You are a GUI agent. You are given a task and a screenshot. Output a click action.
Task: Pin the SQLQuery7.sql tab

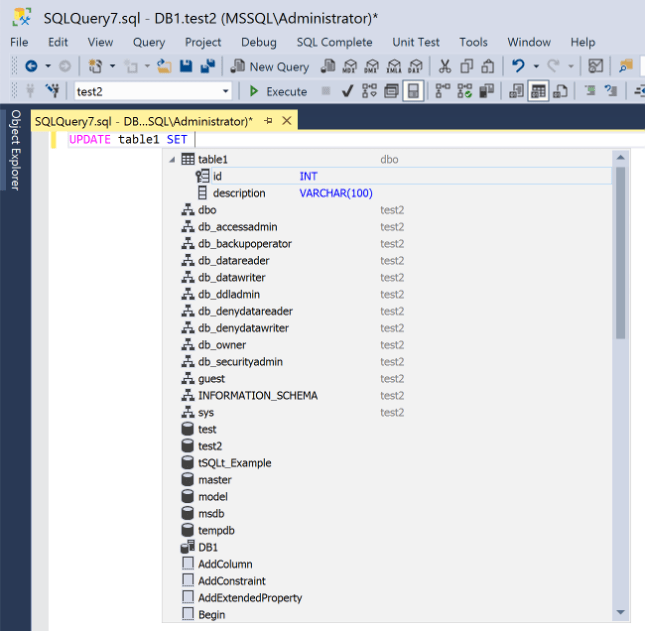click(x=269, y=121)
